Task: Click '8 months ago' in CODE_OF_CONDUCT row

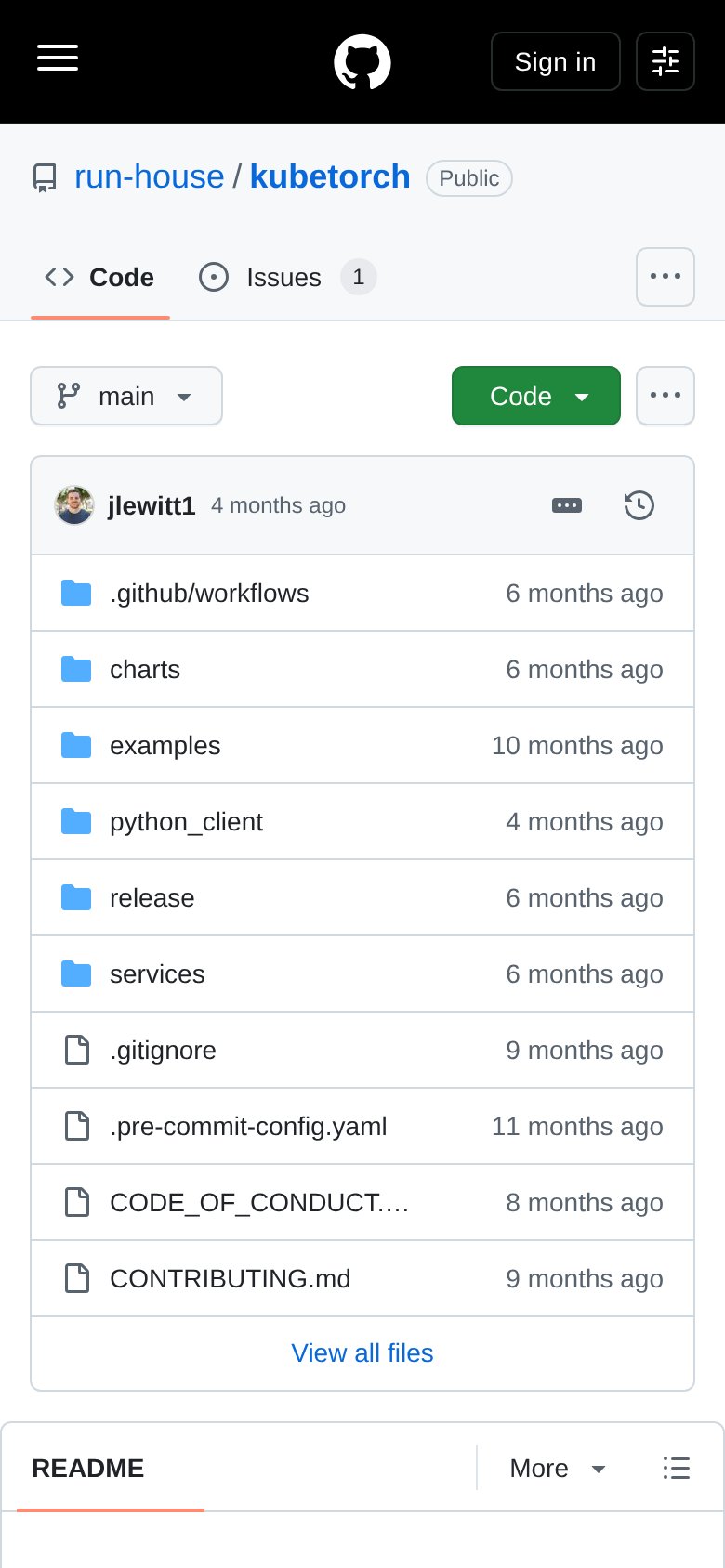Action: coord(585,1202)
